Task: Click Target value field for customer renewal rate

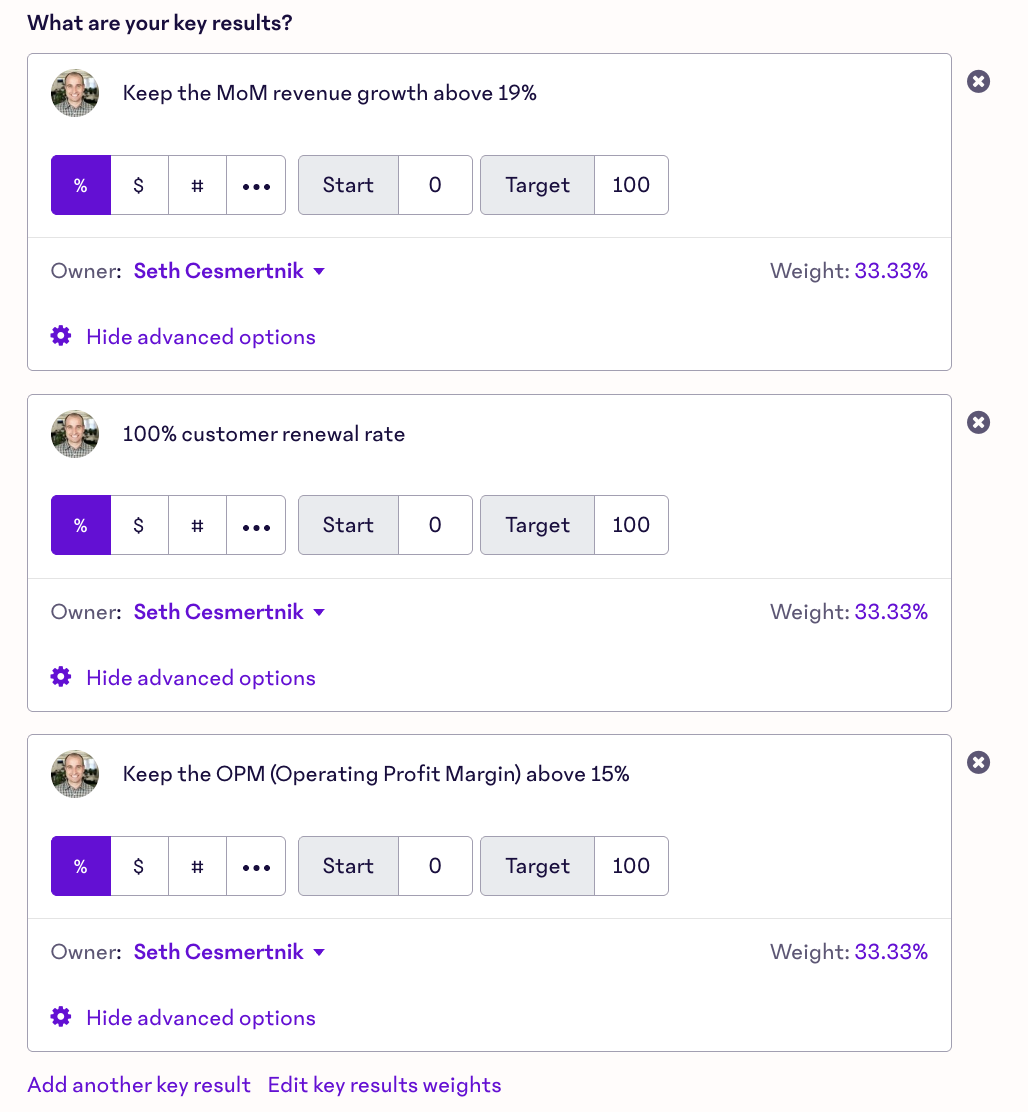Action: [x=631, y=525]
